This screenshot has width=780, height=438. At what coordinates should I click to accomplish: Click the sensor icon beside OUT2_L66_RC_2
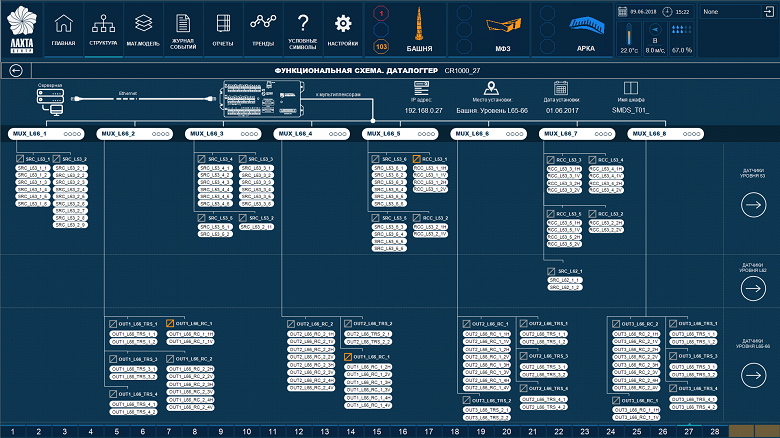point(291,324)
